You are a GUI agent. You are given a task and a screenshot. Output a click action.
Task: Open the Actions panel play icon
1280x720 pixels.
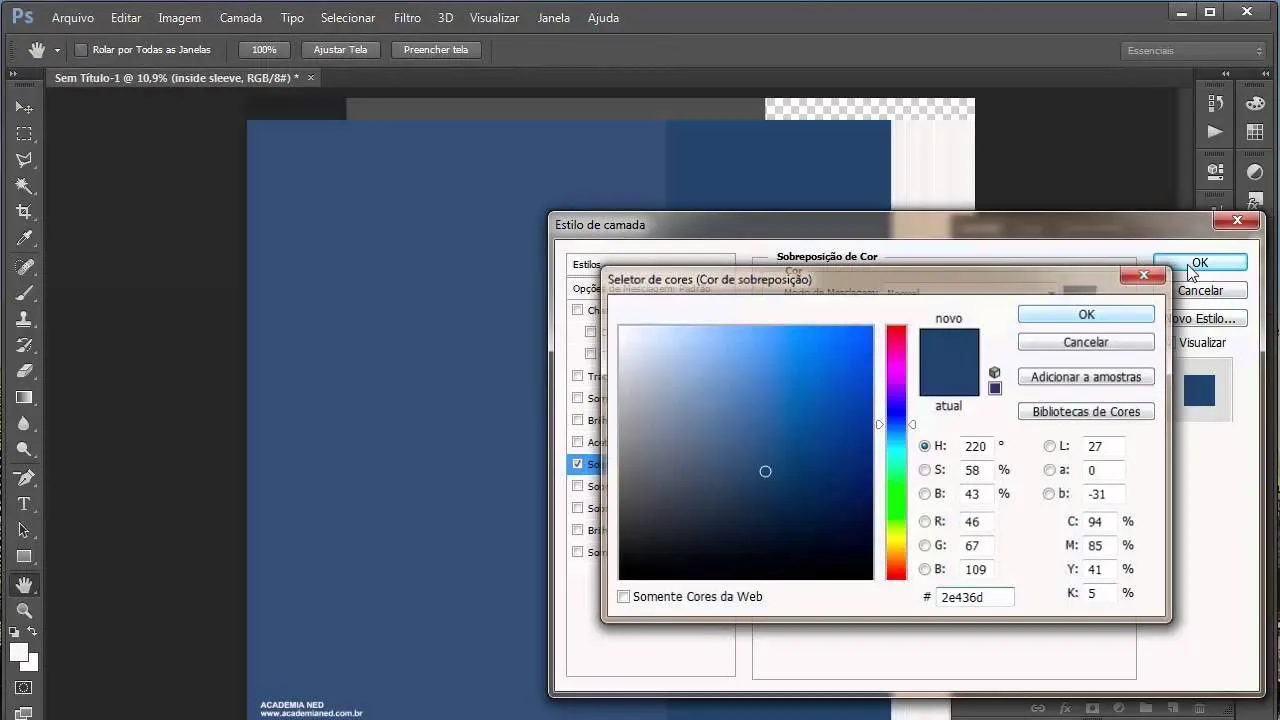coord(1215,131)
